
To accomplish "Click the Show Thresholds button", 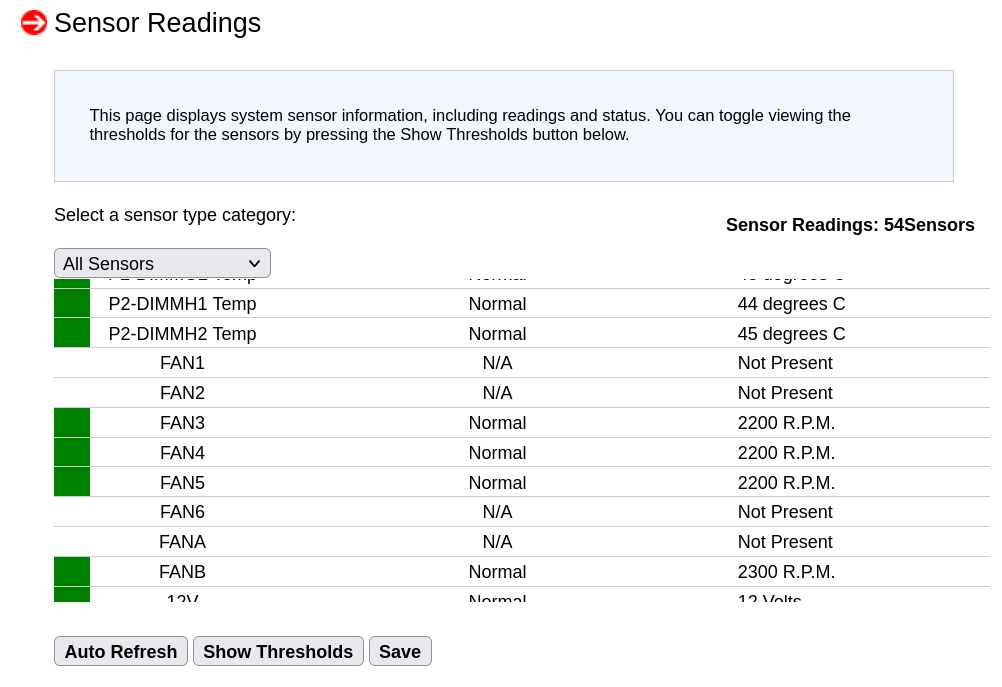I will point(278,651).
